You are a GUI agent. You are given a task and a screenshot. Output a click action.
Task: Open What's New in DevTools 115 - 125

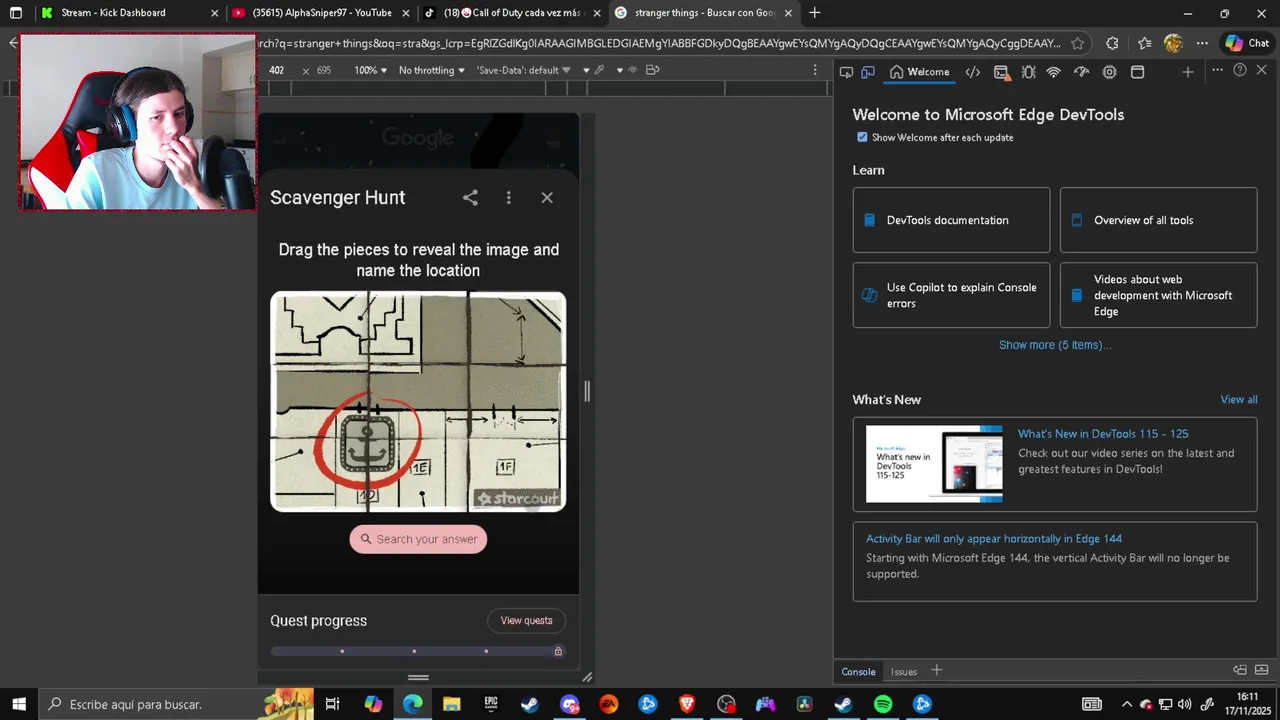pyautogui.click(x=1103, y=434)
